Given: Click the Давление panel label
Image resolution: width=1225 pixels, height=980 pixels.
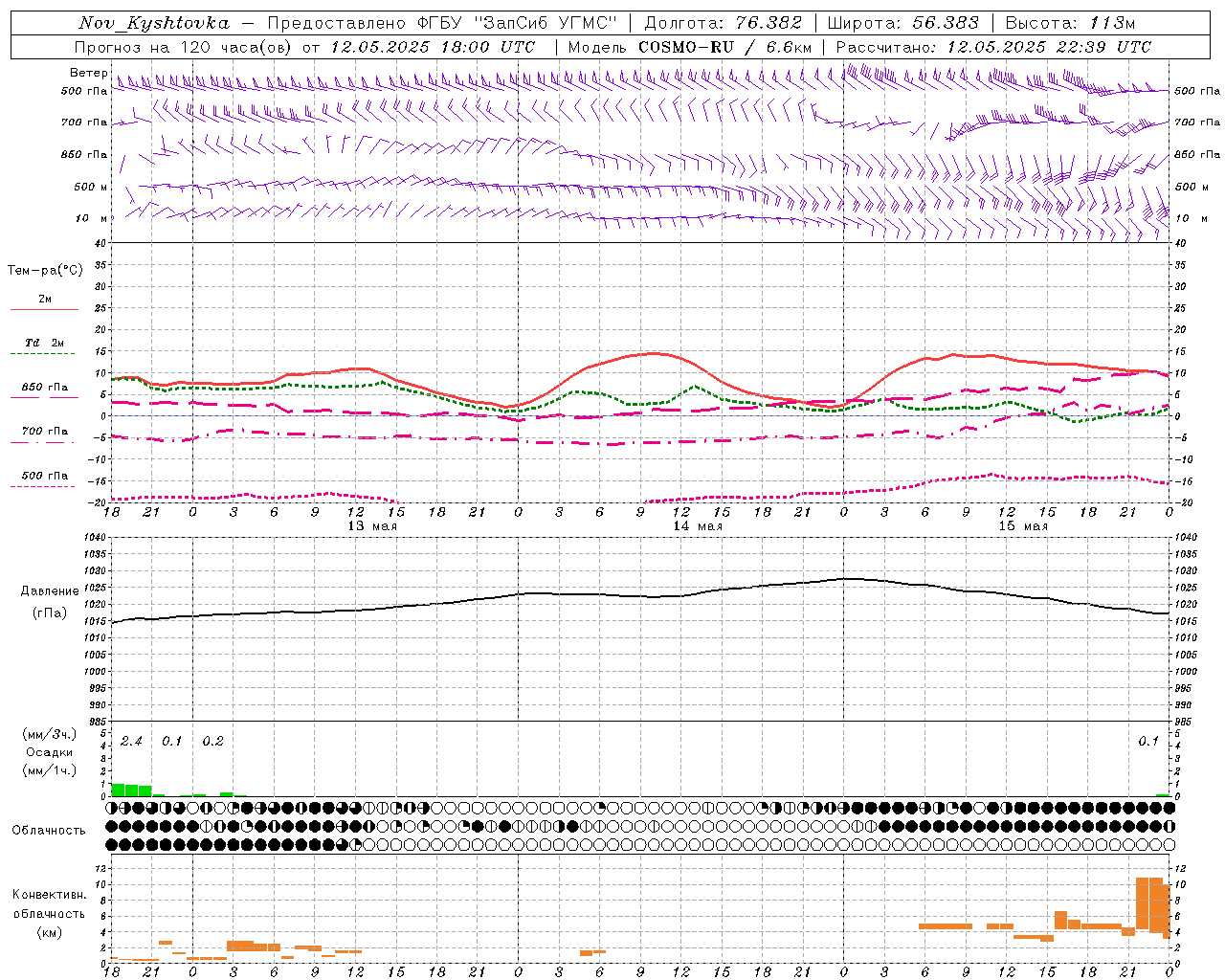Looking at the screenshot, I should click(x=50, y=591).
